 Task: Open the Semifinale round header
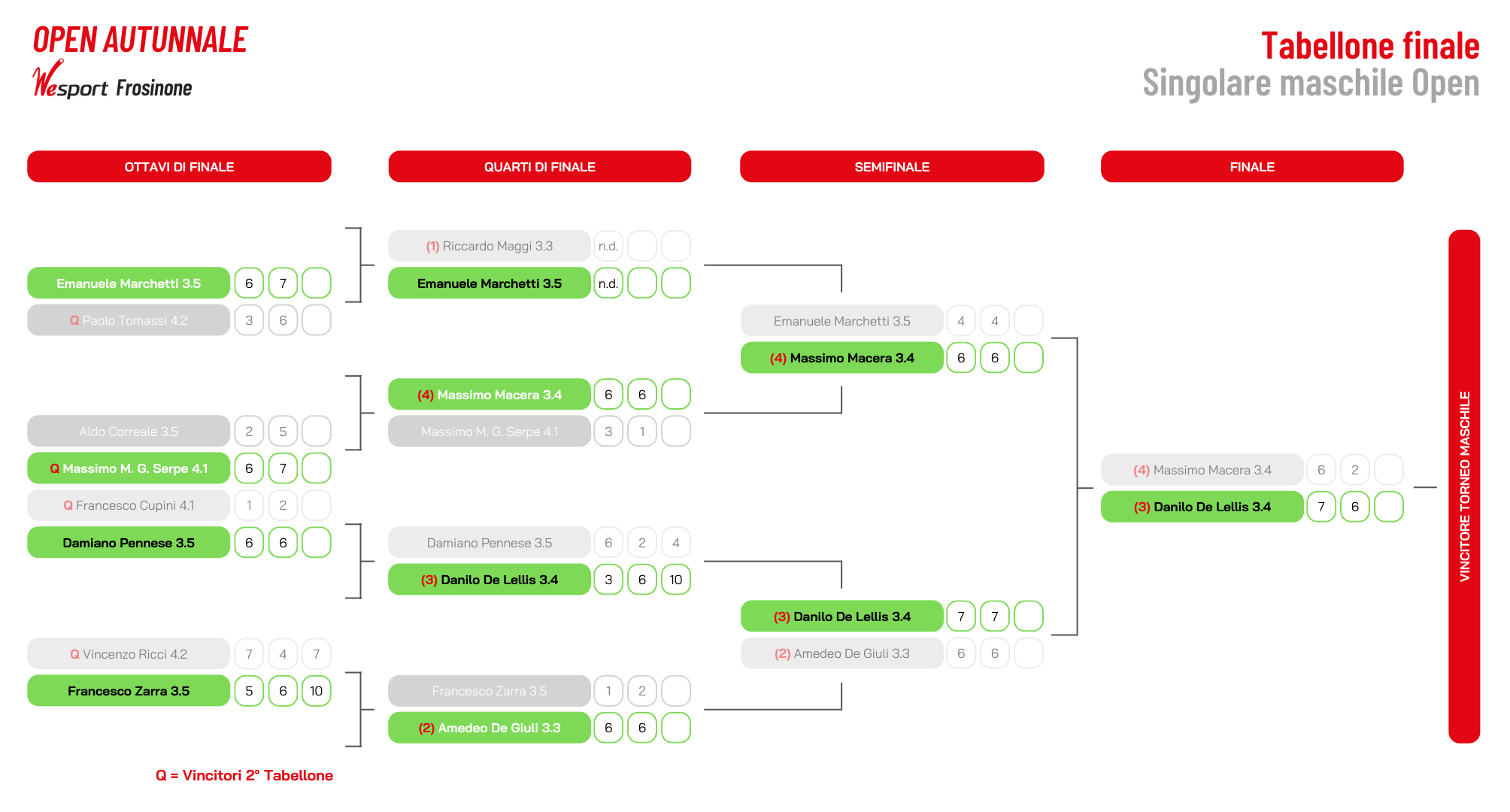pyautogui.click(x=892, y=167)
